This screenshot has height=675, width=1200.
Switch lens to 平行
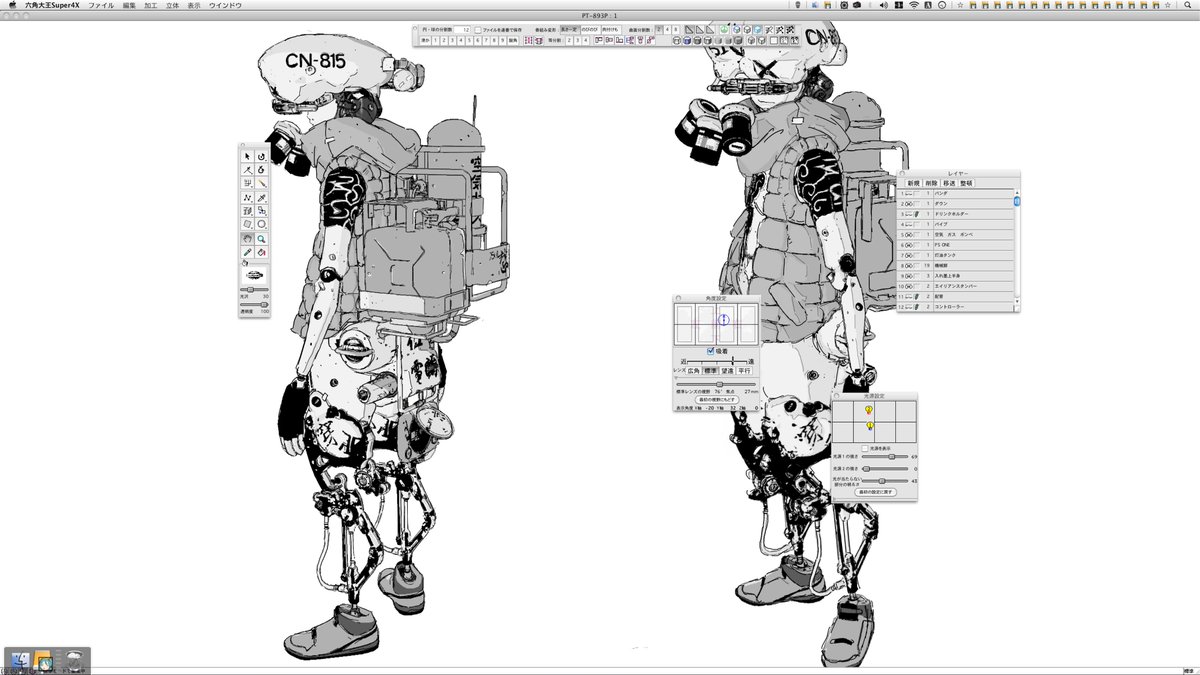click(x=745, y=370)
